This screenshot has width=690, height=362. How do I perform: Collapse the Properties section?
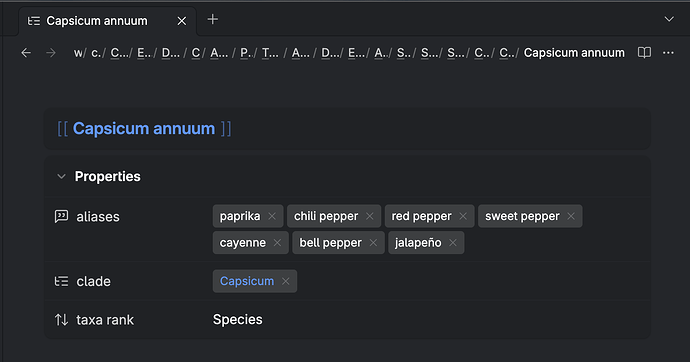61,176
